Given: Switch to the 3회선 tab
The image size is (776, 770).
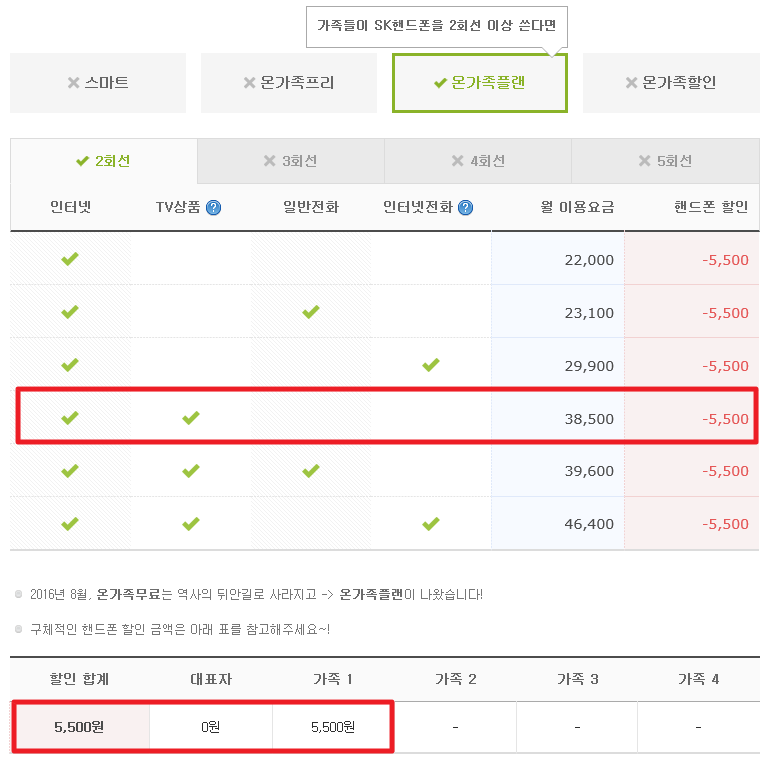Looking at the screenshot, I should point(290,161).
